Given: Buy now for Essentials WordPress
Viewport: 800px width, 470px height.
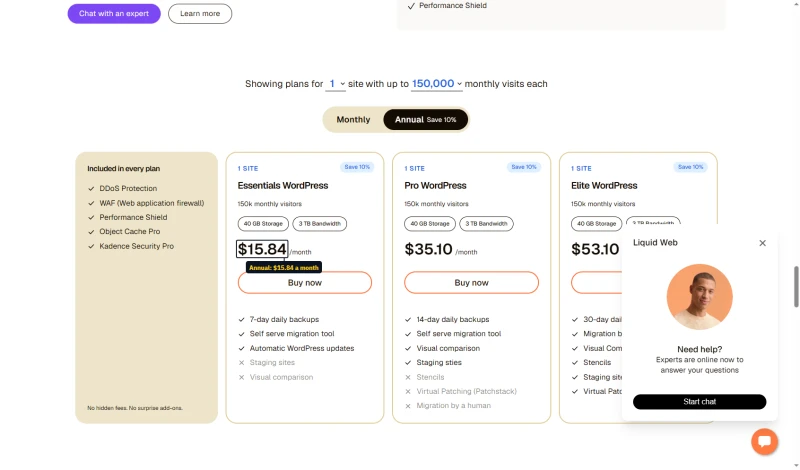Looking at the screenshot, I should [305, 283].
